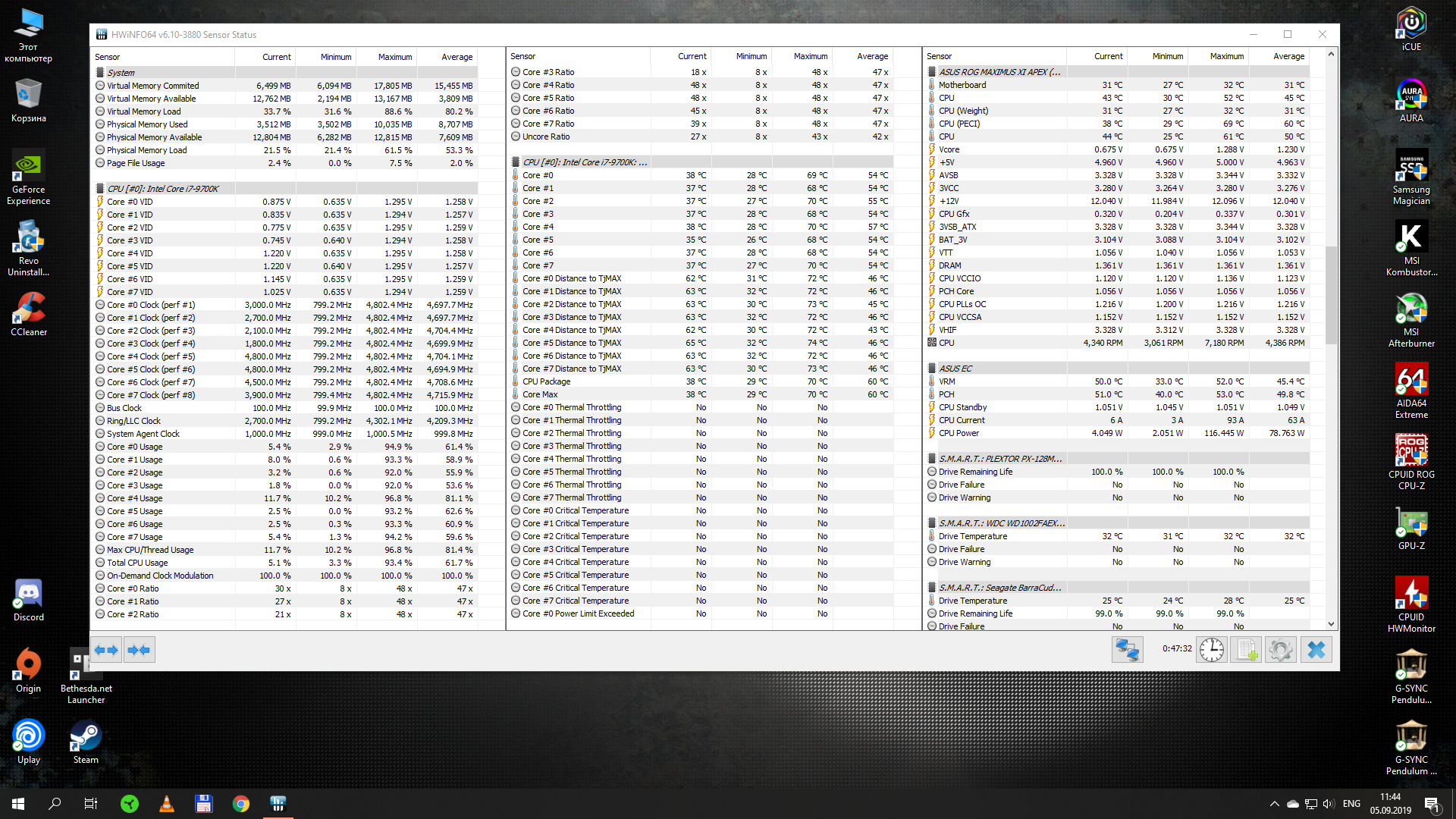
Task: Click the Average column header in right panel
Action: (1288, 56)
